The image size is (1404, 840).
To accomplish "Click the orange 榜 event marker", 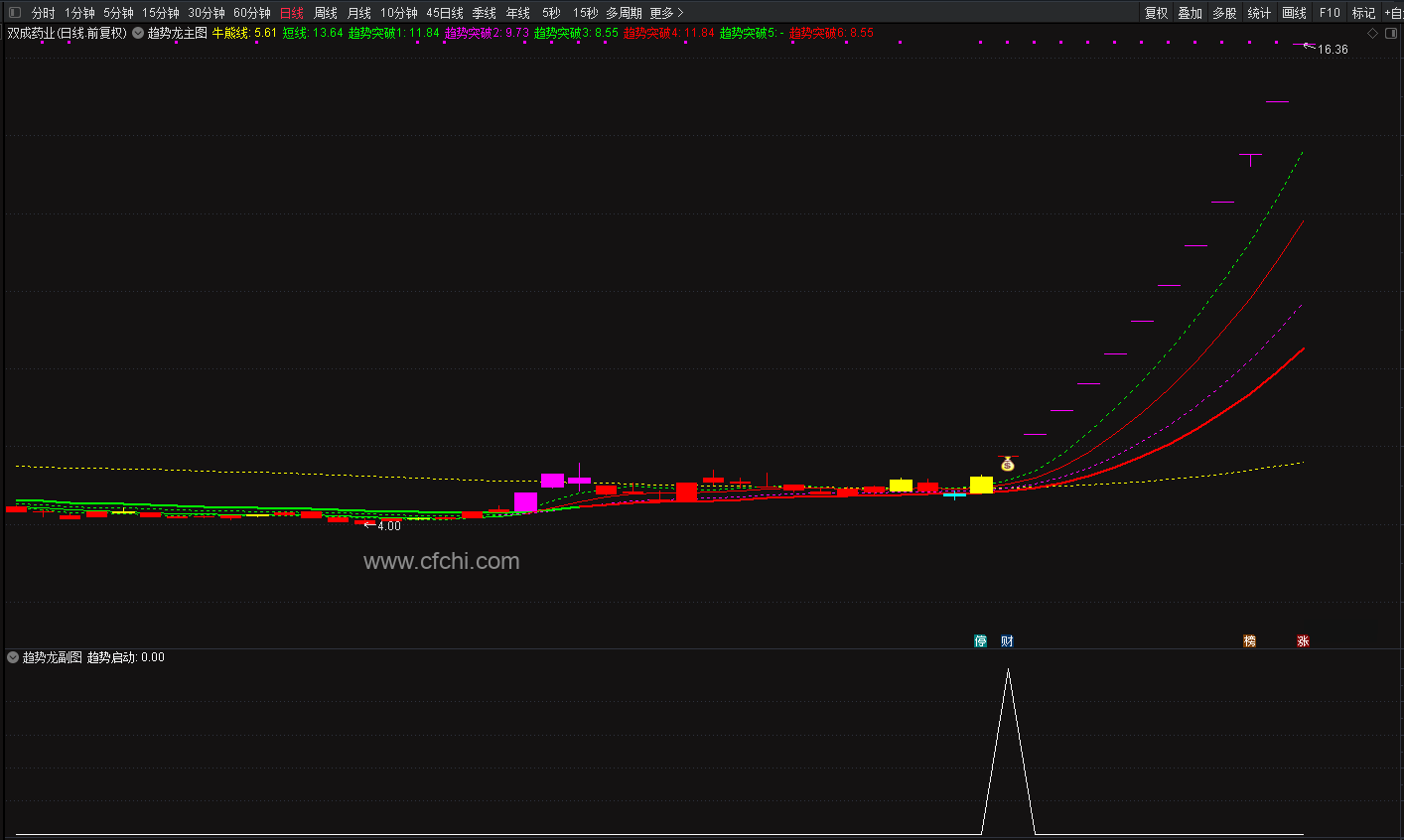I will (1250, 641).
